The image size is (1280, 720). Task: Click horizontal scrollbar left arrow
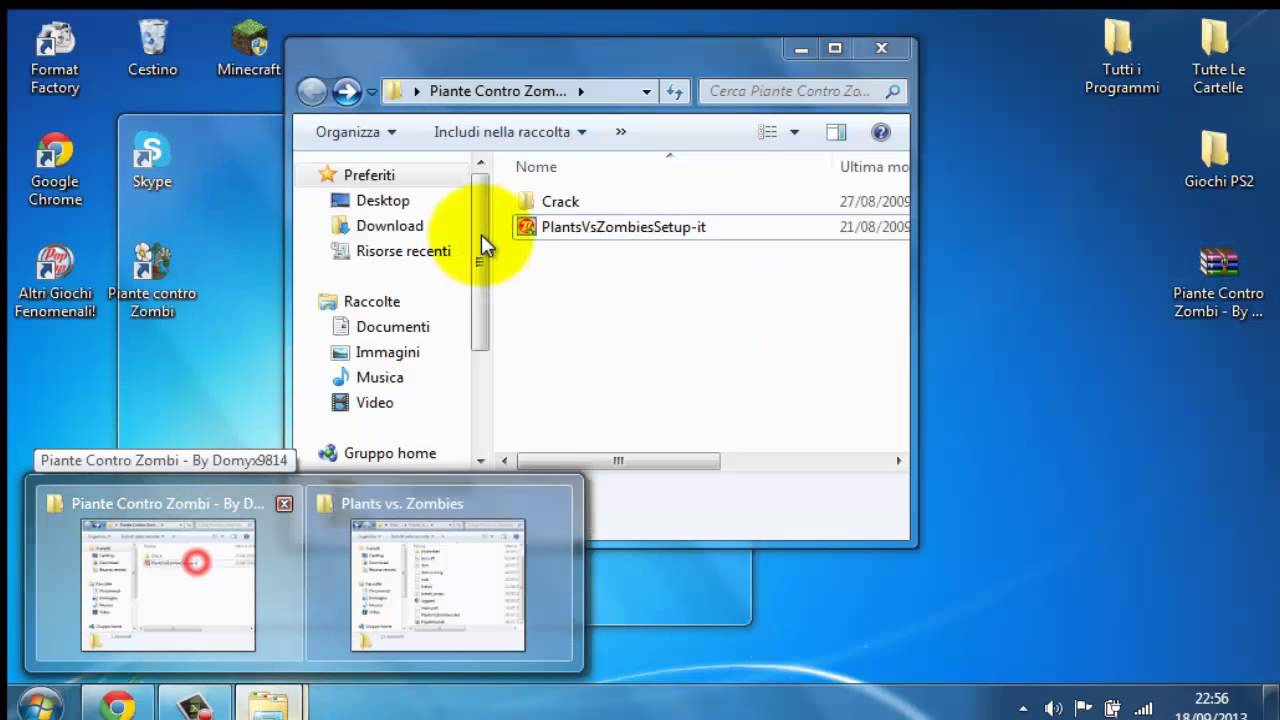505,461
